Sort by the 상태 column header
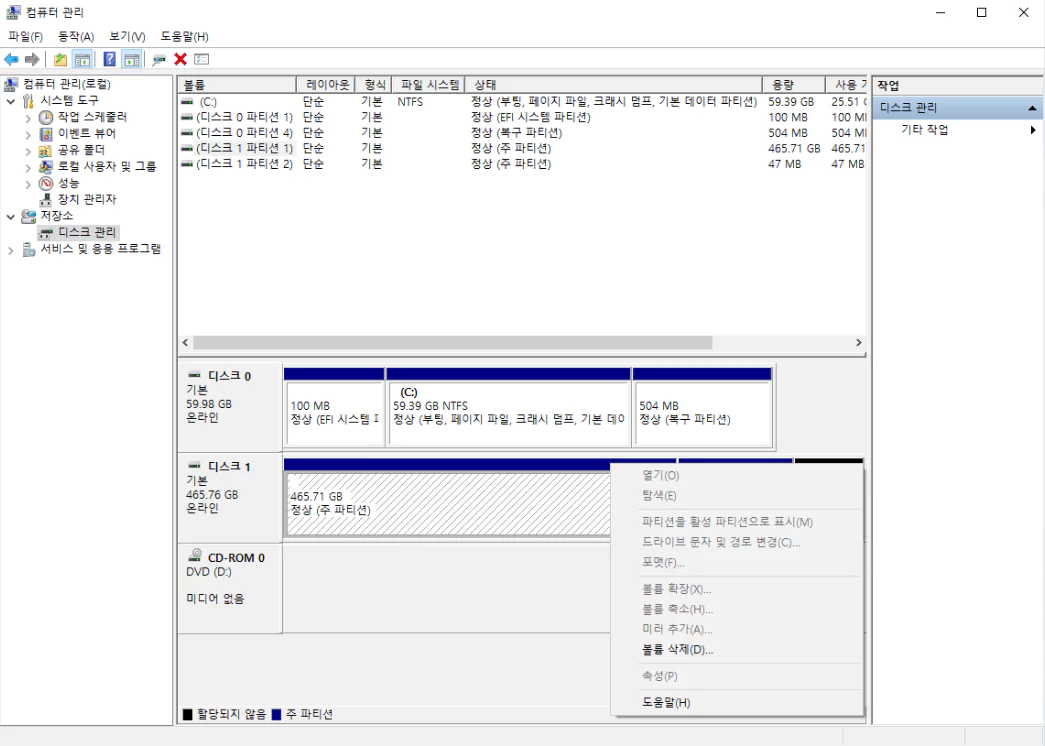The height and width of the screenshot is (746, 1045). click(613, 85)
